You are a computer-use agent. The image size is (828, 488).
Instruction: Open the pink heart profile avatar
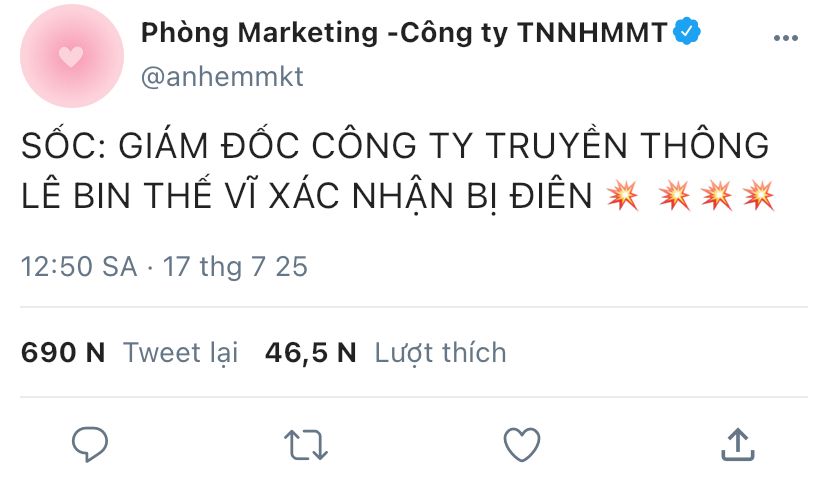(x=72, y=56)
